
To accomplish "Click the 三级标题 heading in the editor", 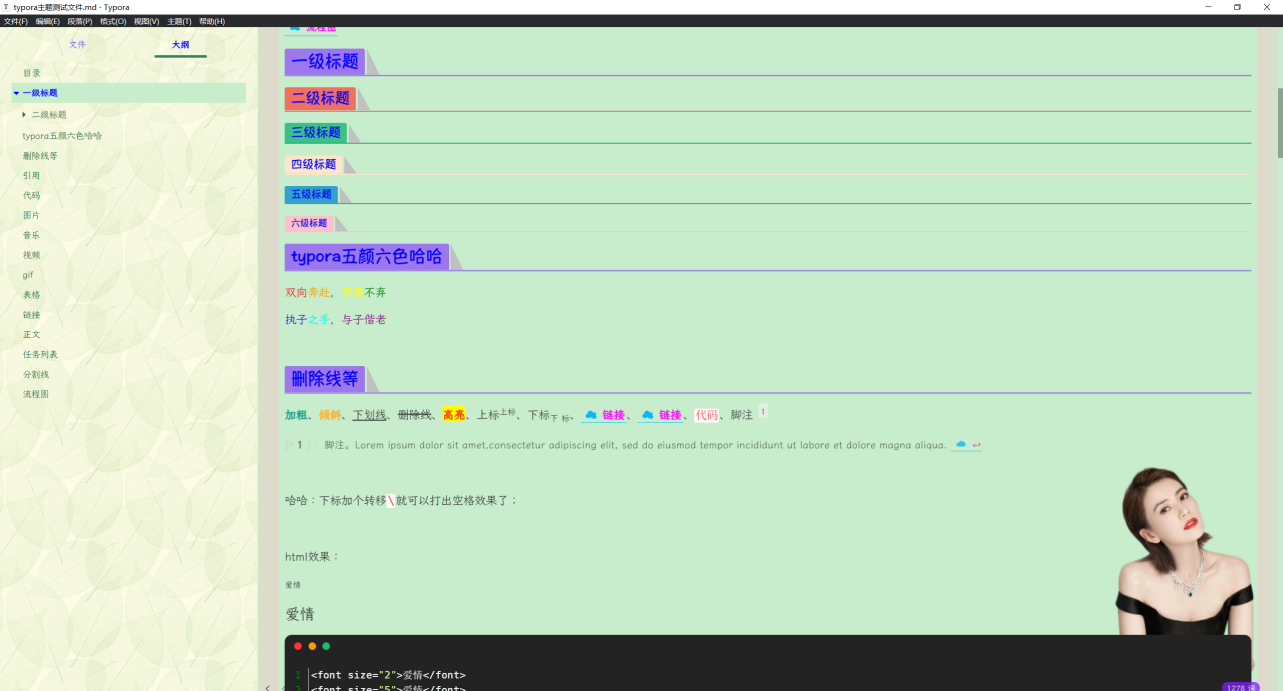I will (316, 132).
